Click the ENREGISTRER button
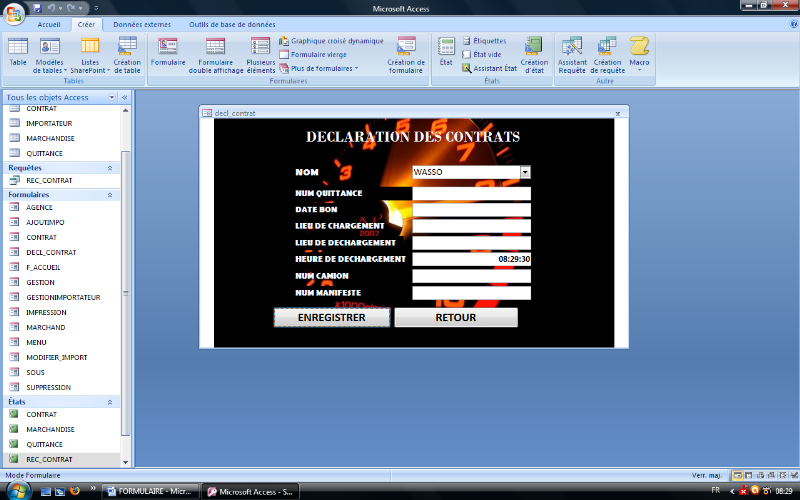 tap(332, 317)
